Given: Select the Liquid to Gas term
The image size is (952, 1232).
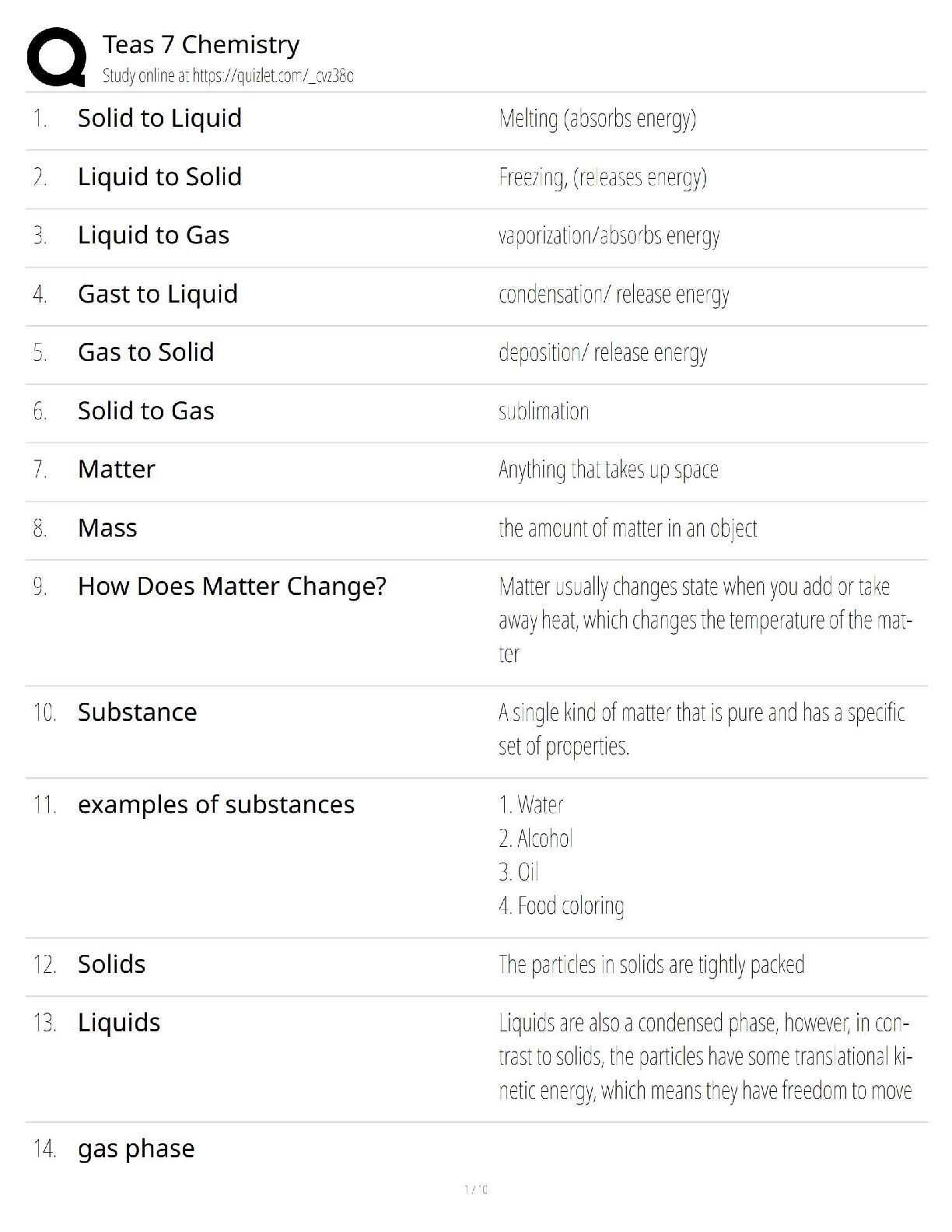Looking at the screenshot, I should click(153, 235).
